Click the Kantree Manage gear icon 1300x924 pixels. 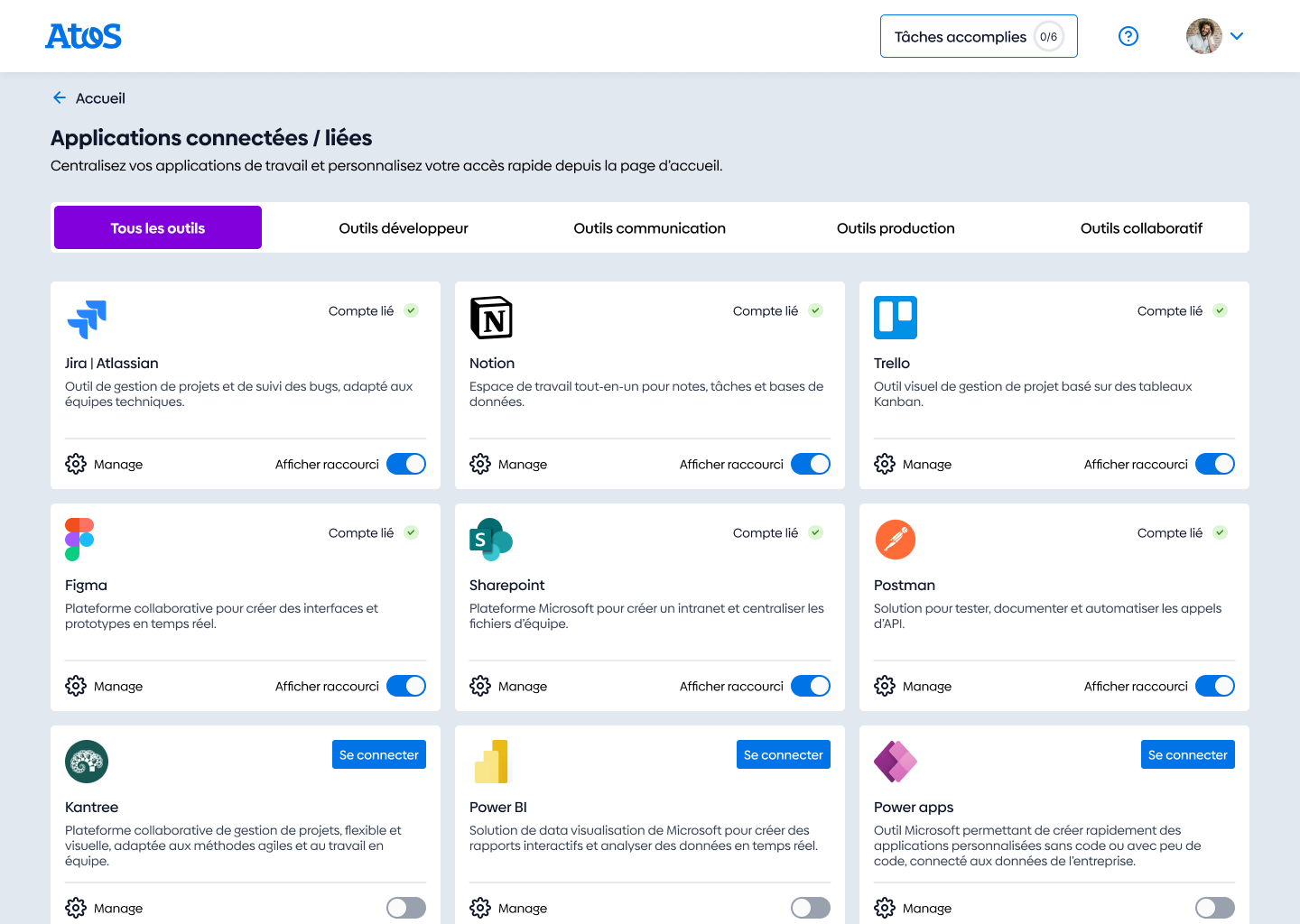(x=76, y=908)
